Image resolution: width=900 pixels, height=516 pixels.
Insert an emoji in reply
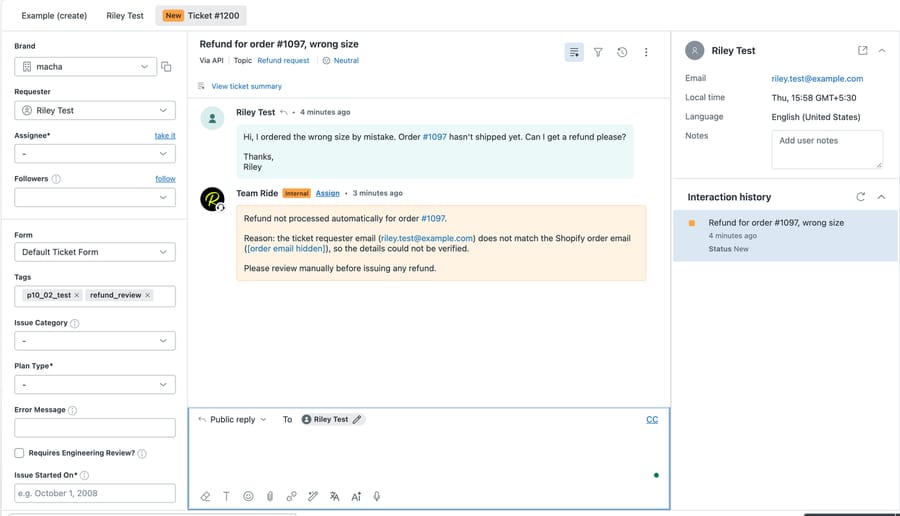[248, 496]
